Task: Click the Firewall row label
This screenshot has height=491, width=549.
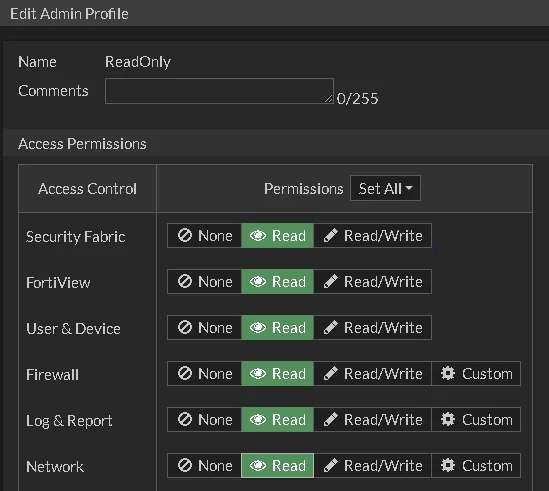Action: click(53, 375)
